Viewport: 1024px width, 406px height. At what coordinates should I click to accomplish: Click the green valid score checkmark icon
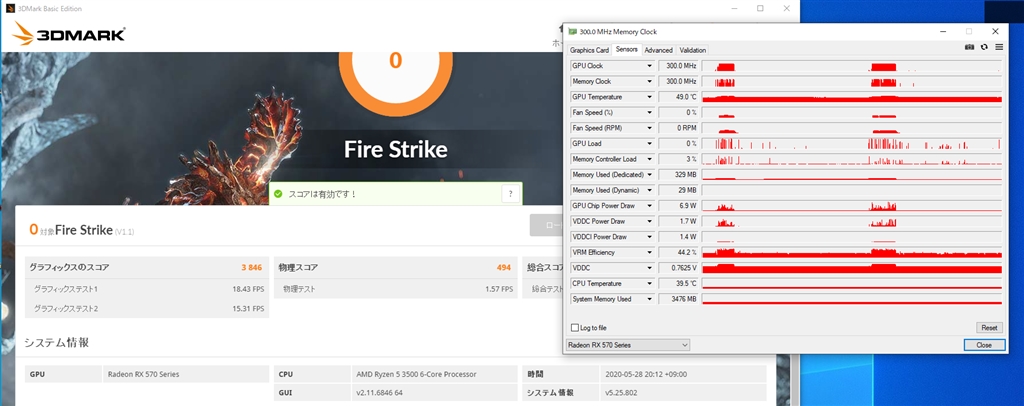(x=278, y=194)
